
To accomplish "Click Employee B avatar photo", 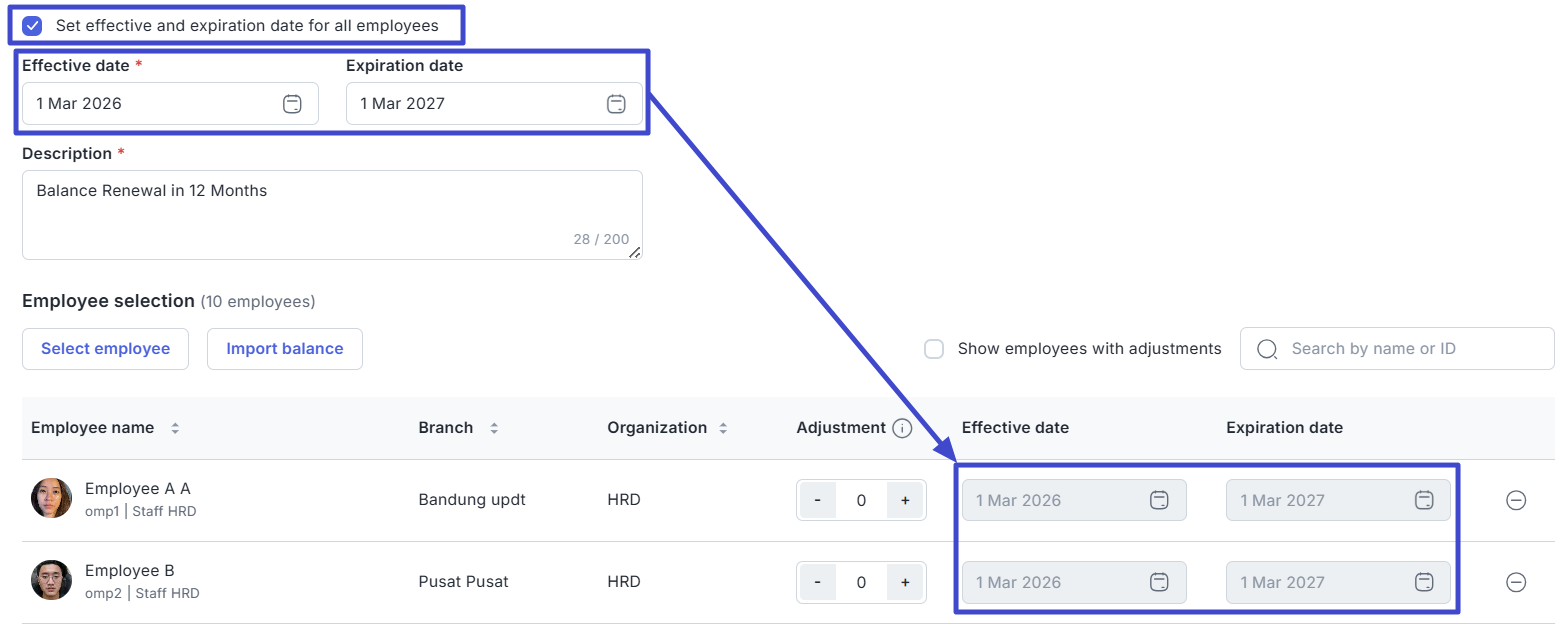I will (51, 580).
